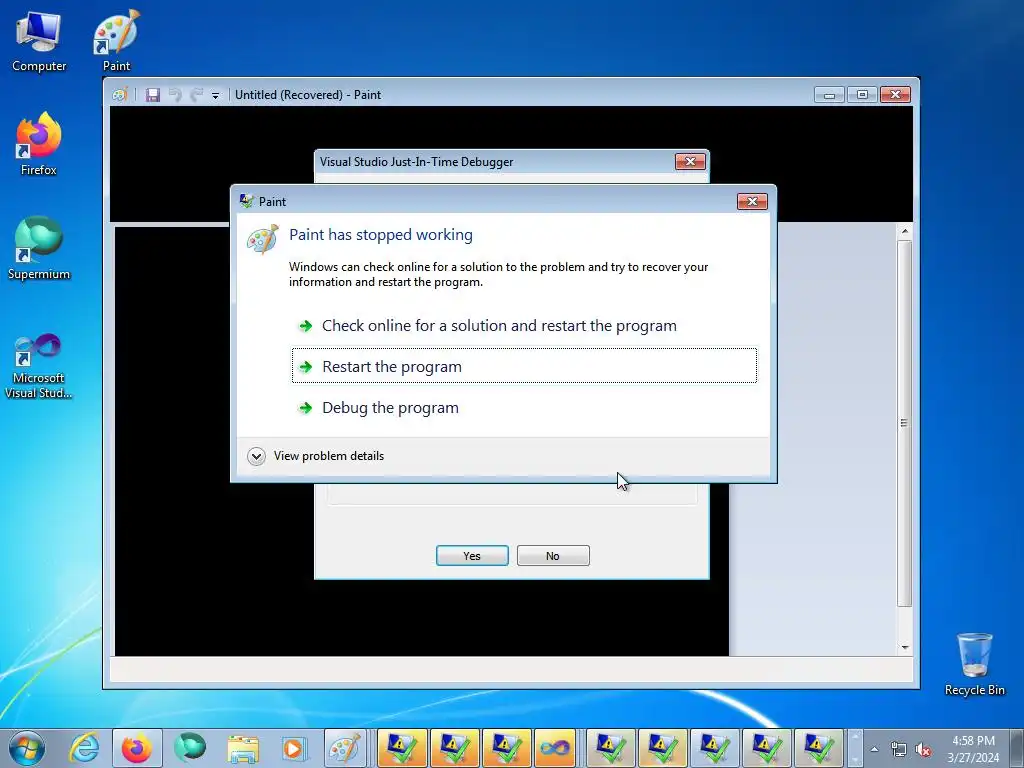This screenshot has height=768, width=1024.
Task: Open Windows Explorer from the taskbar
Action: [x=242, y=748]
